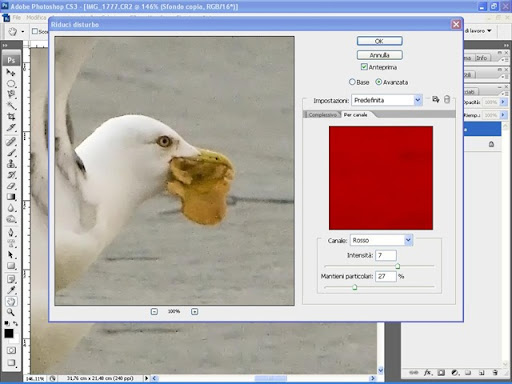Collapse the right panel dock arrows
Image resolution: width=512 pixels, height=384 pixels.
(506, 45)
